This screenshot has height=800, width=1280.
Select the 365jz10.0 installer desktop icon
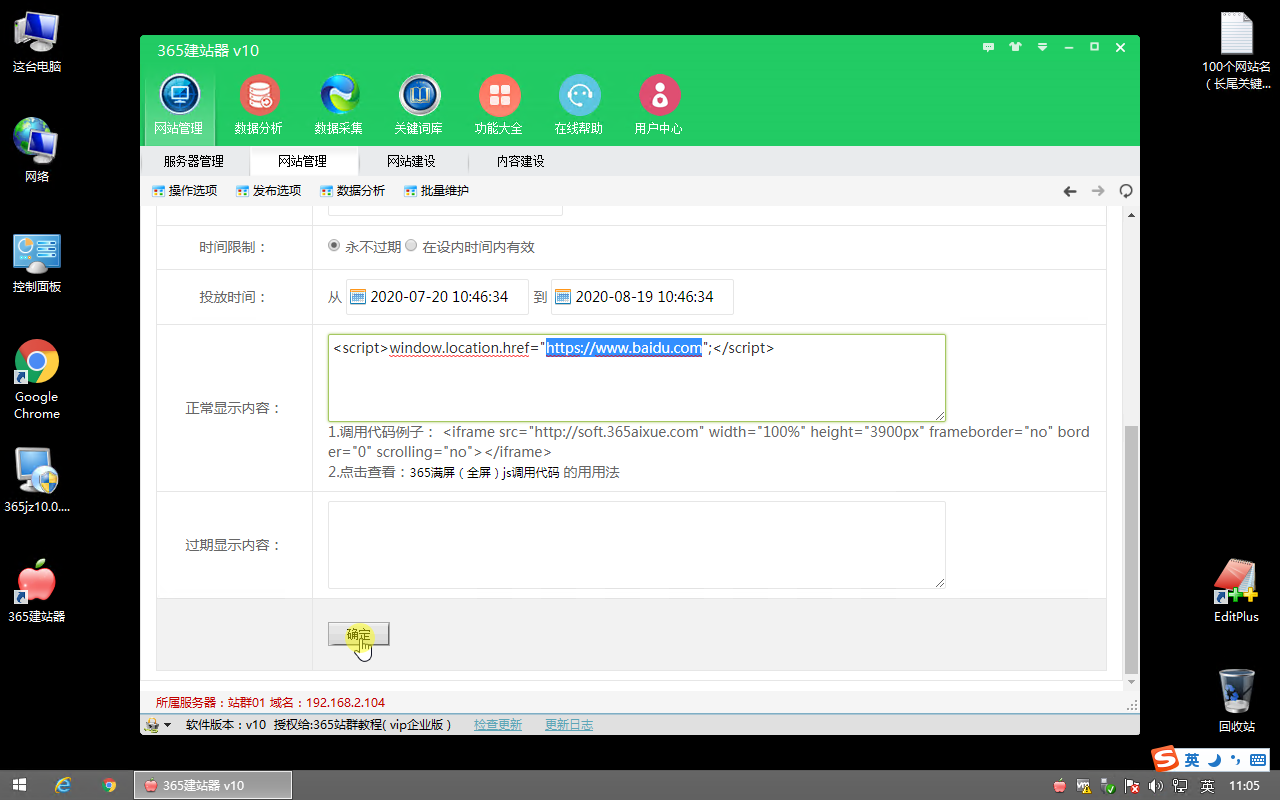pyautogui.click(x=37, y=479)
